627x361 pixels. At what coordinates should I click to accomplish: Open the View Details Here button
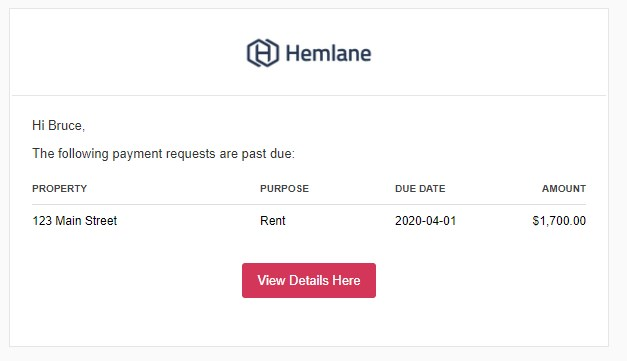tap(309, 280)
